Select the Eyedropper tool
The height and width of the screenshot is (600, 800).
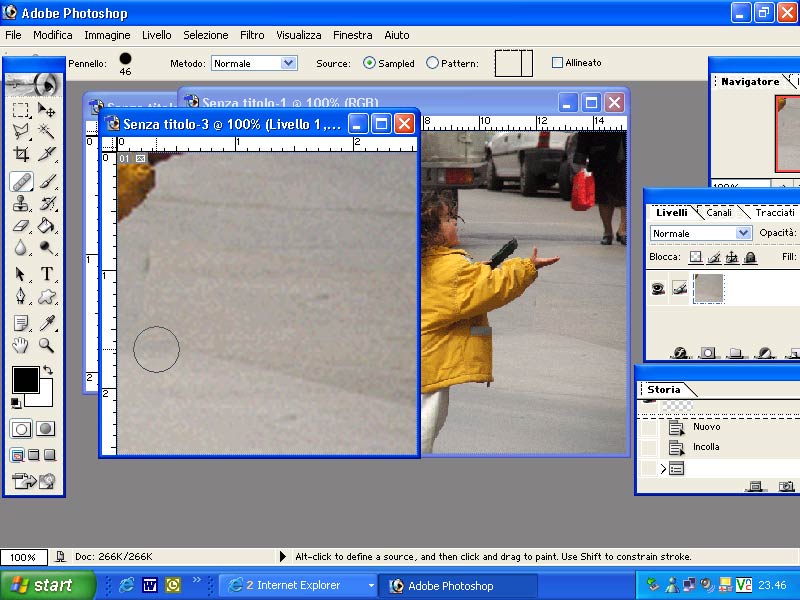pyautogui.click(x=47, y=322)
